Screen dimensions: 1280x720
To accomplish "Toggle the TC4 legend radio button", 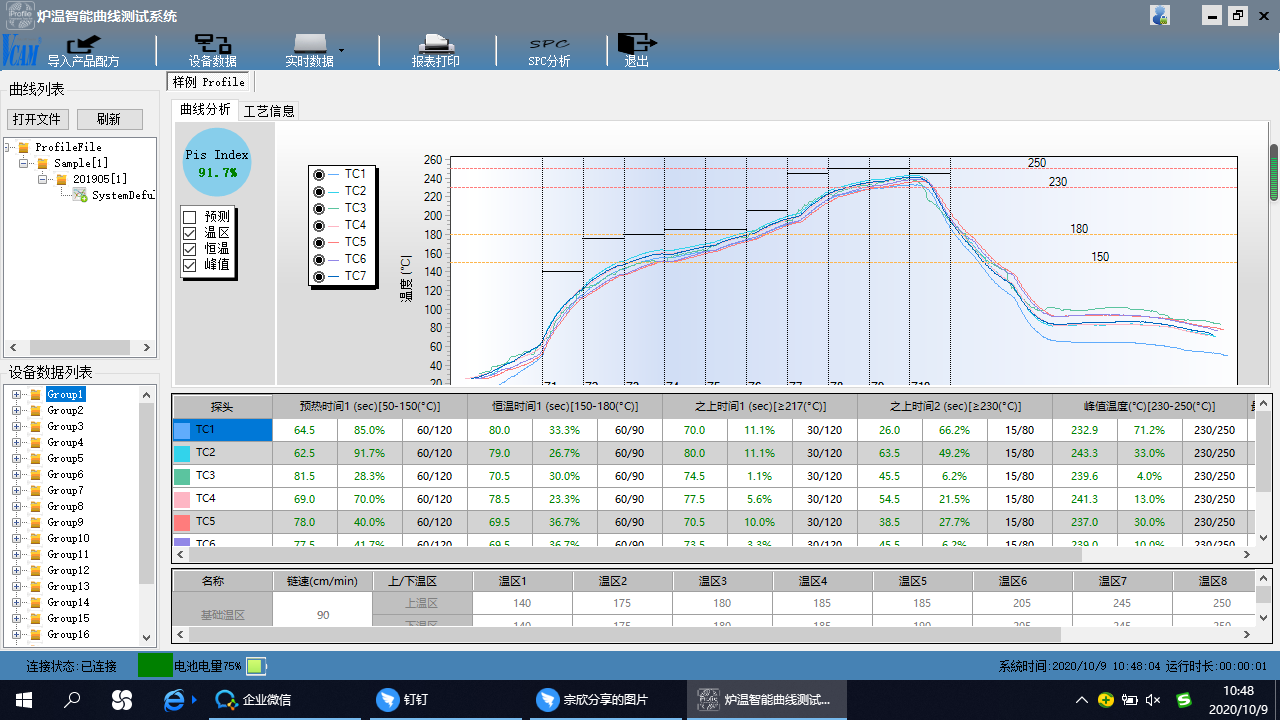I will coord(319,225).
